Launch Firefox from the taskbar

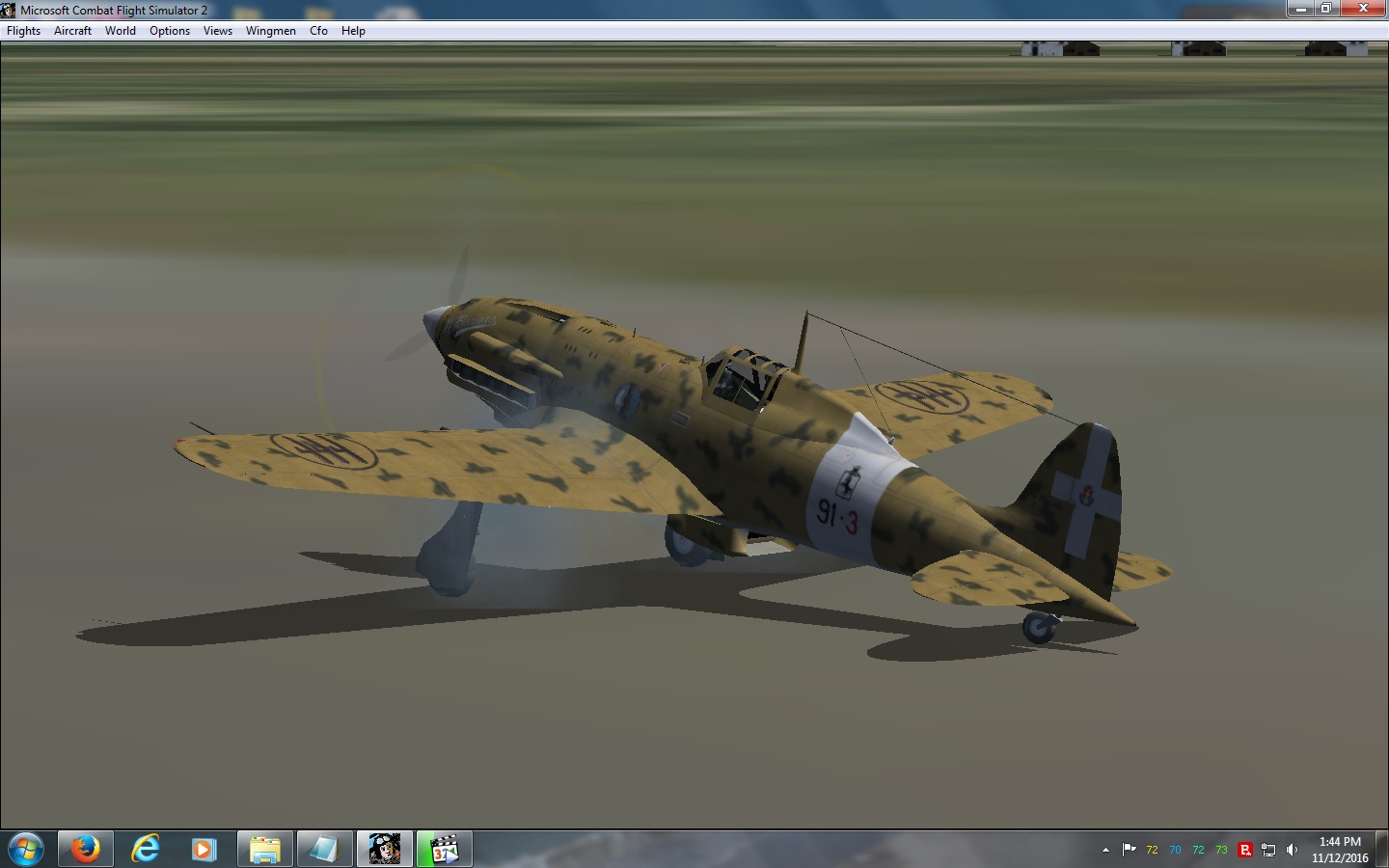tap(85, 850)
